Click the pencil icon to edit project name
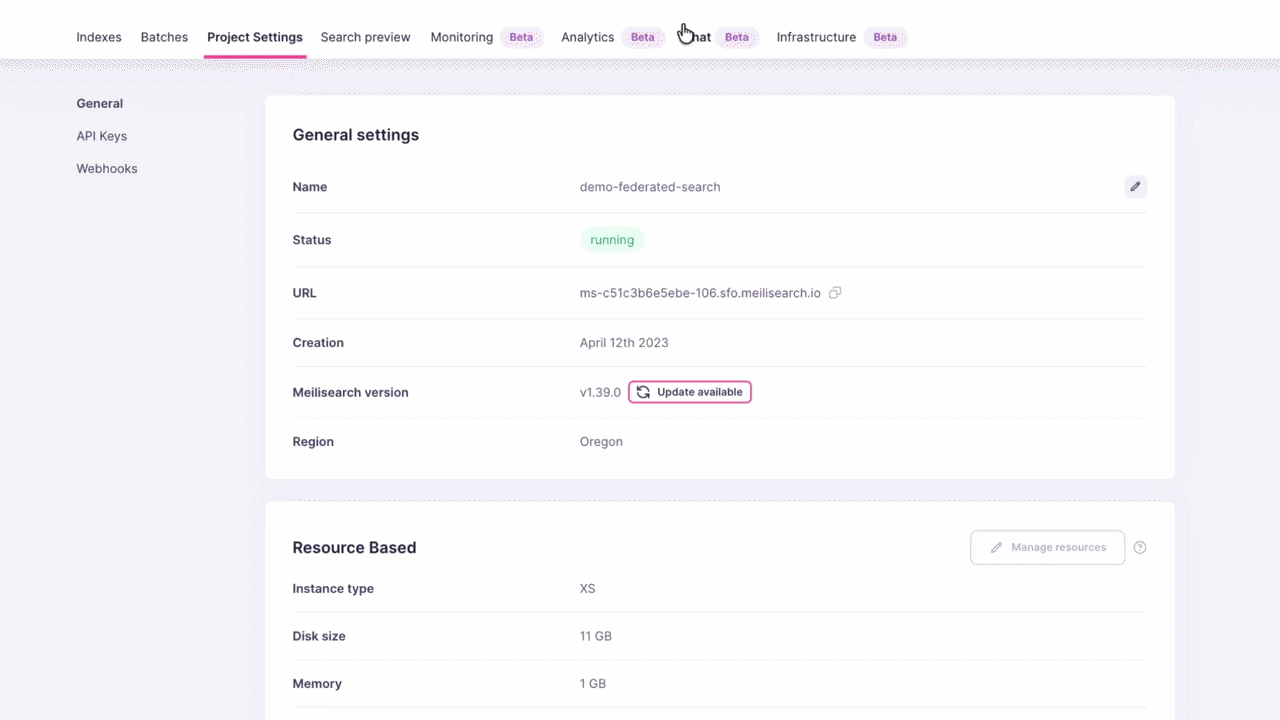Image resolution: width=1280 pixels, height=720 pixels. click(x=1135, y=187)
